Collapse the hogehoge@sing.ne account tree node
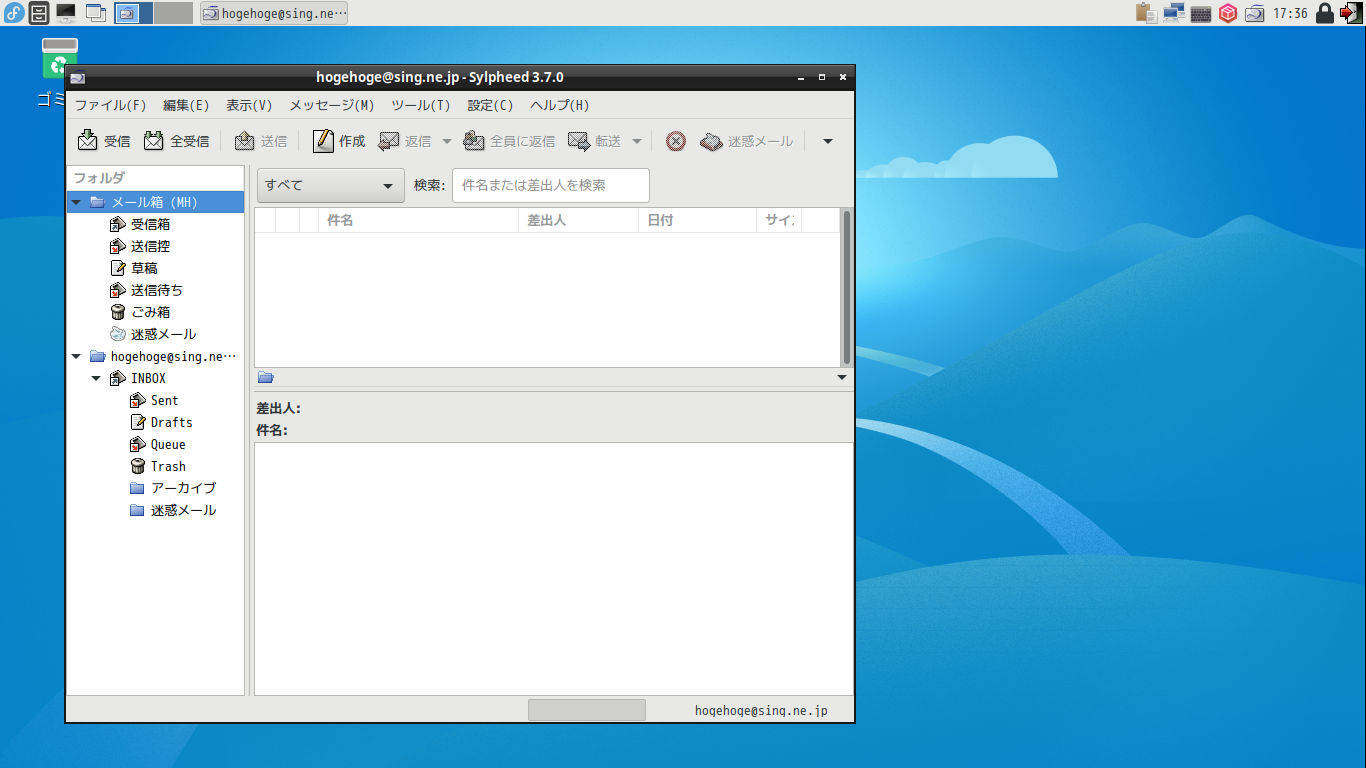Screen dimensions: 1366x768 click(x=76, y=356)
